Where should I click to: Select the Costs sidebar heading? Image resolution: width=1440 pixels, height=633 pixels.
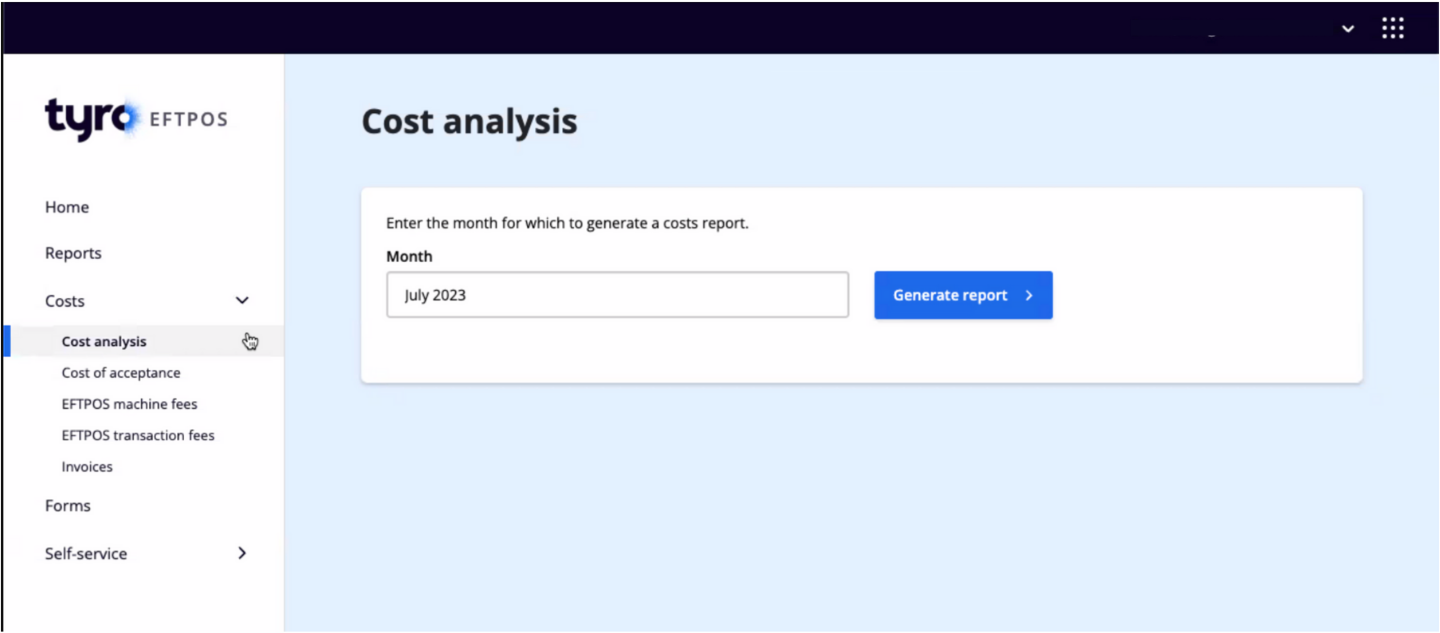65,301
